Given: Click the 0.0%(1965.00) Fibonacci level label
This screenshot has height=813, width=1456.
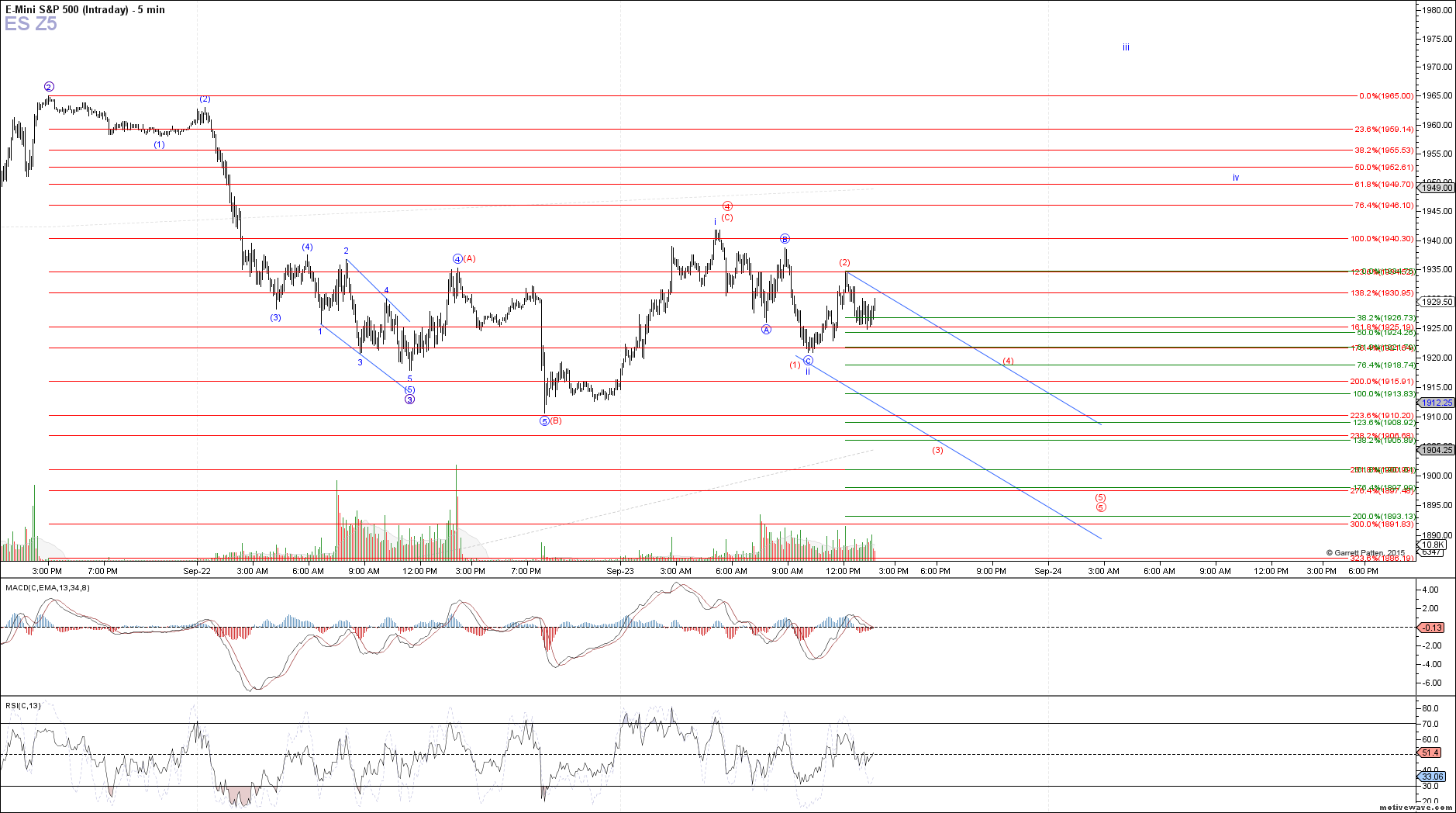Looking at the screenshot, I should [x=1385, y=96].
